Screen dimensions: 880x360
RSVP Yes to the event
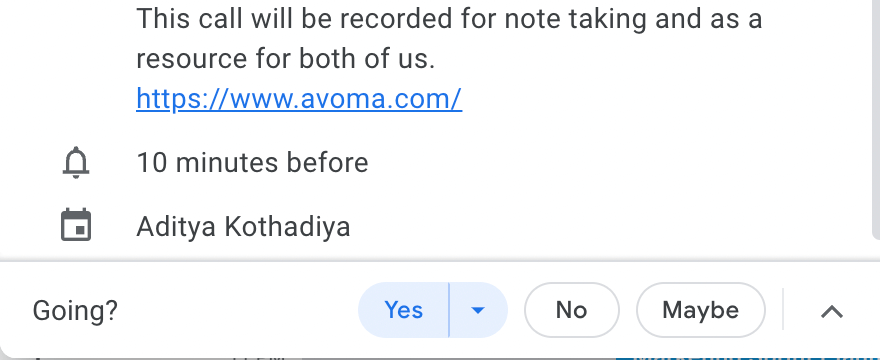point(404,310)
